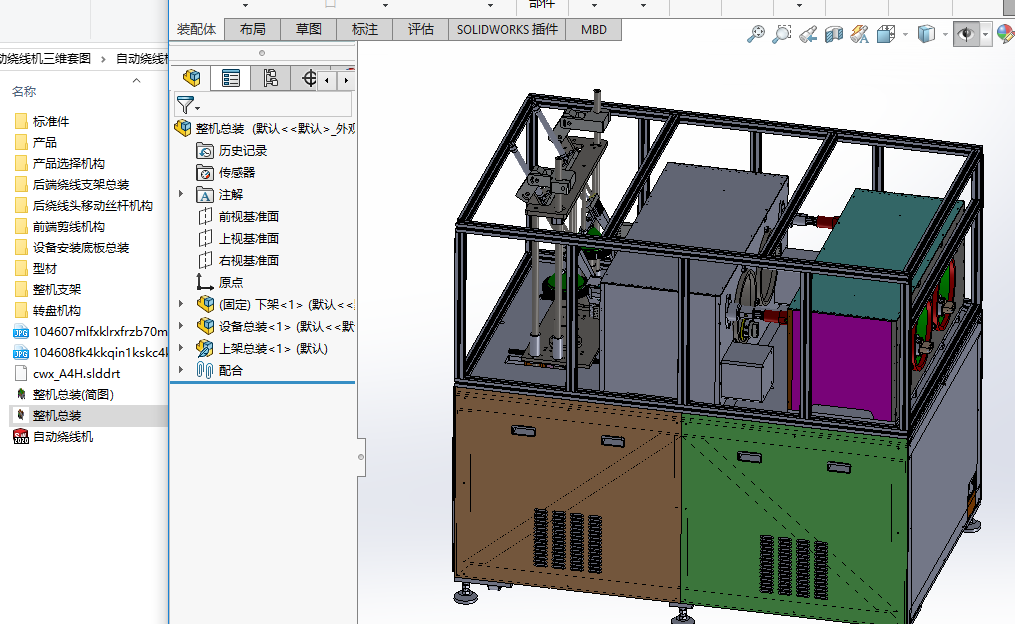The width and height of the screenshot is (1015, 624).
Task: Click the Previous View icon
Action: tap(808, 35)
